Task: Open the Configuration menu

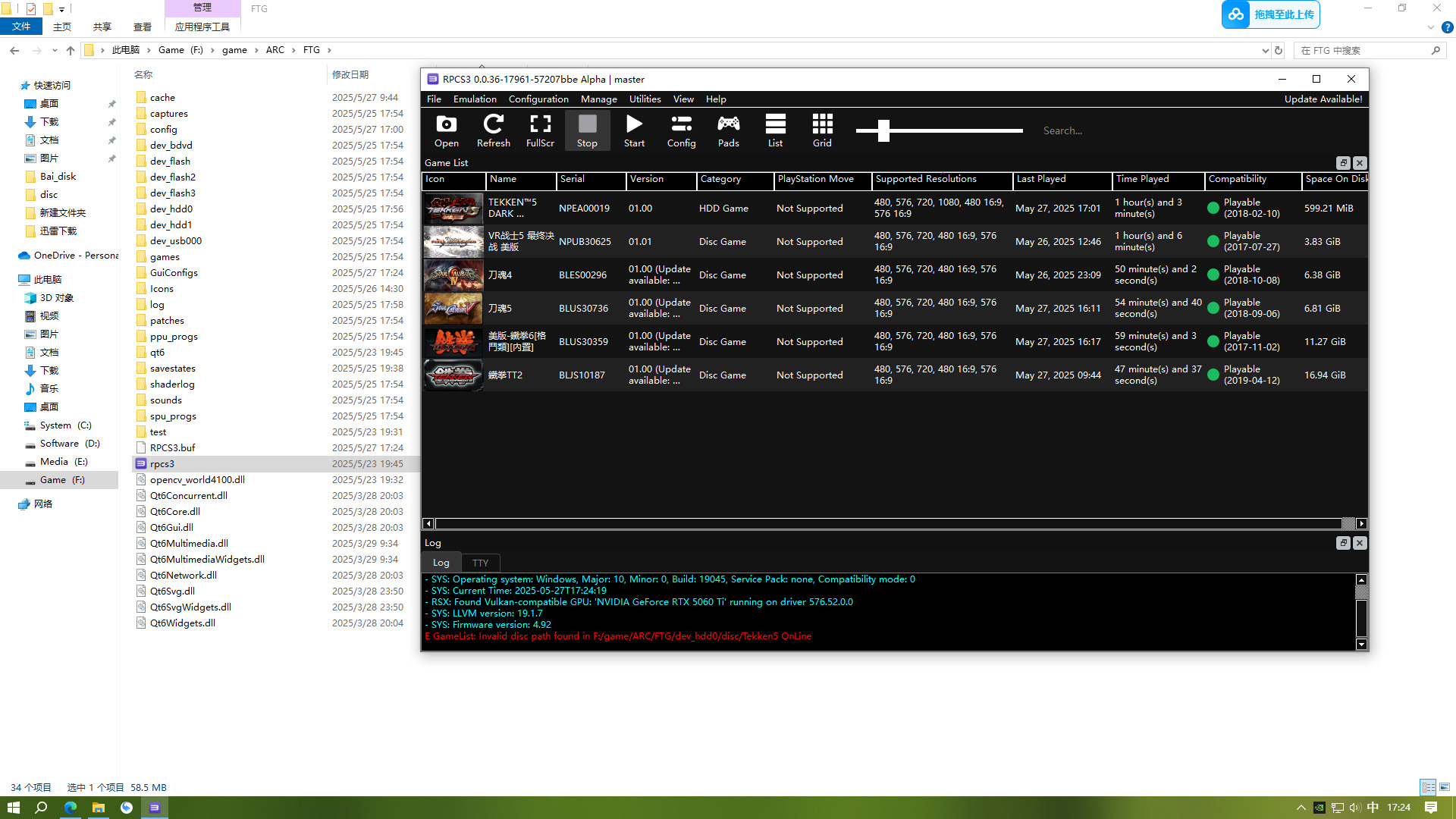Action: (538, 99)
